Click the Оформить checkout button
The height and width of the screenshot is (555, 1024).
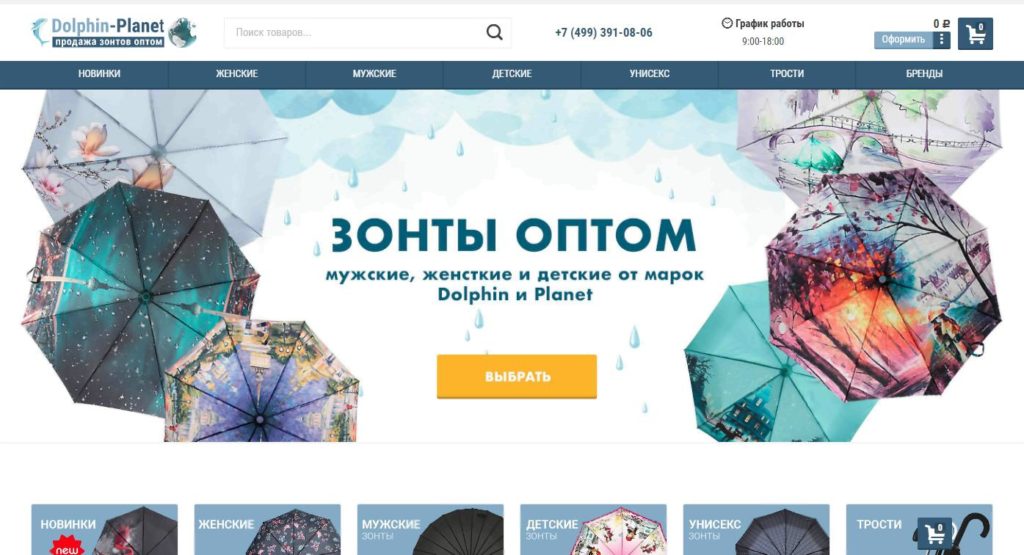click(903, 40)
